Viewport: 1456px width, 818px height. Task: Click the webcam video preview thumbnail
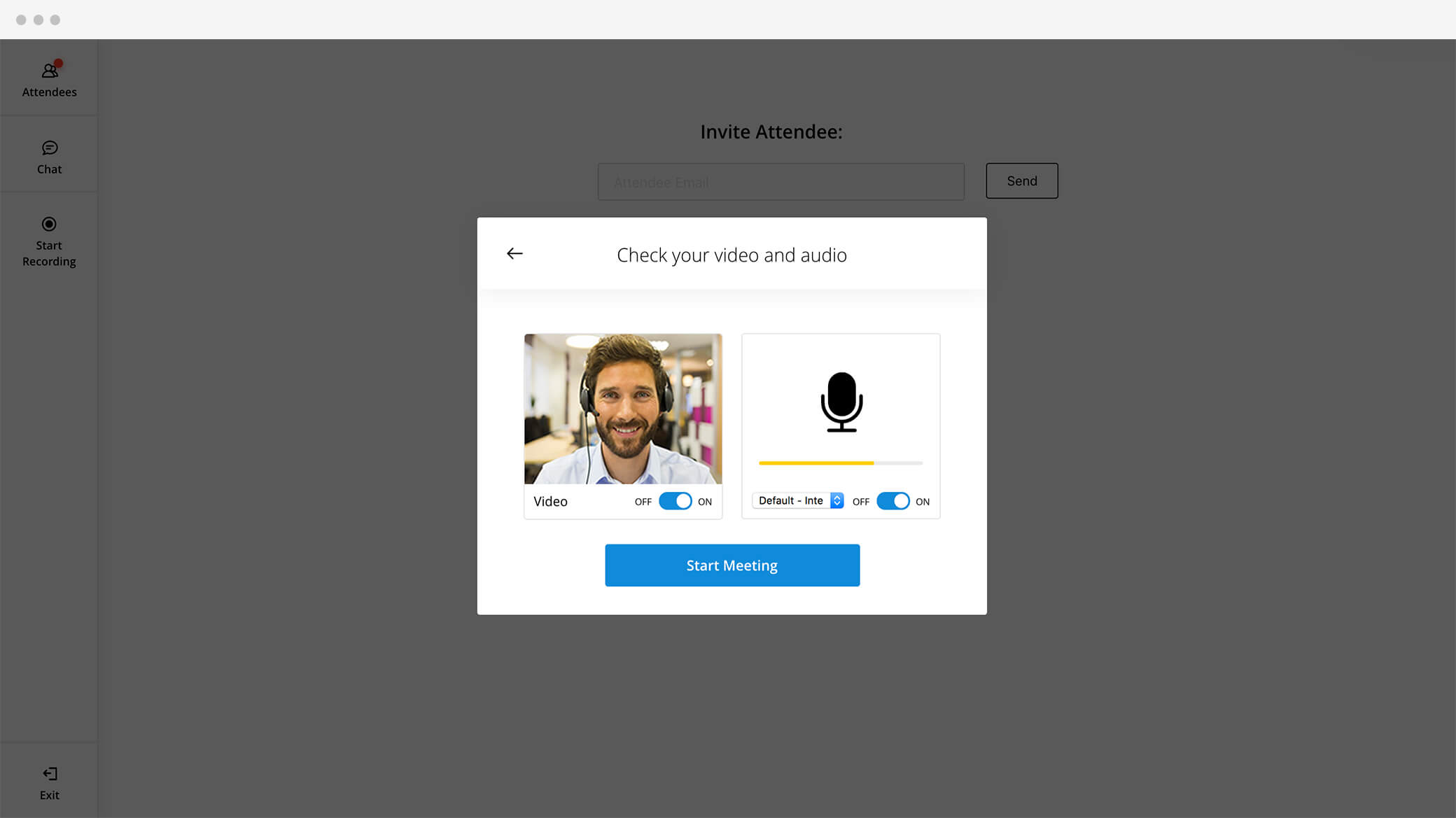click(x=623, y=409)
